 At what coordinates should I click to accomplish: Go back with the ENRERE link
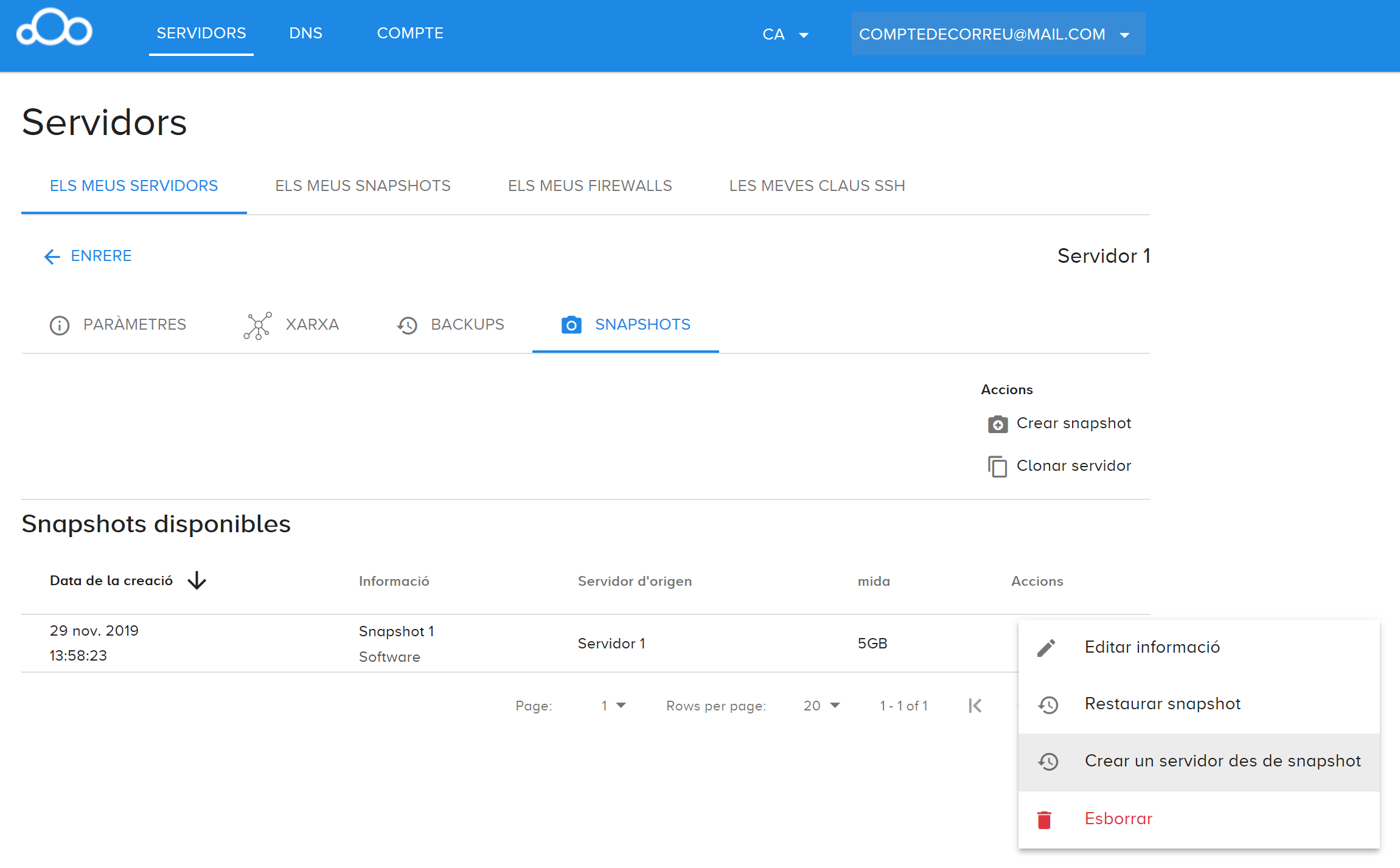click(88, 256)
